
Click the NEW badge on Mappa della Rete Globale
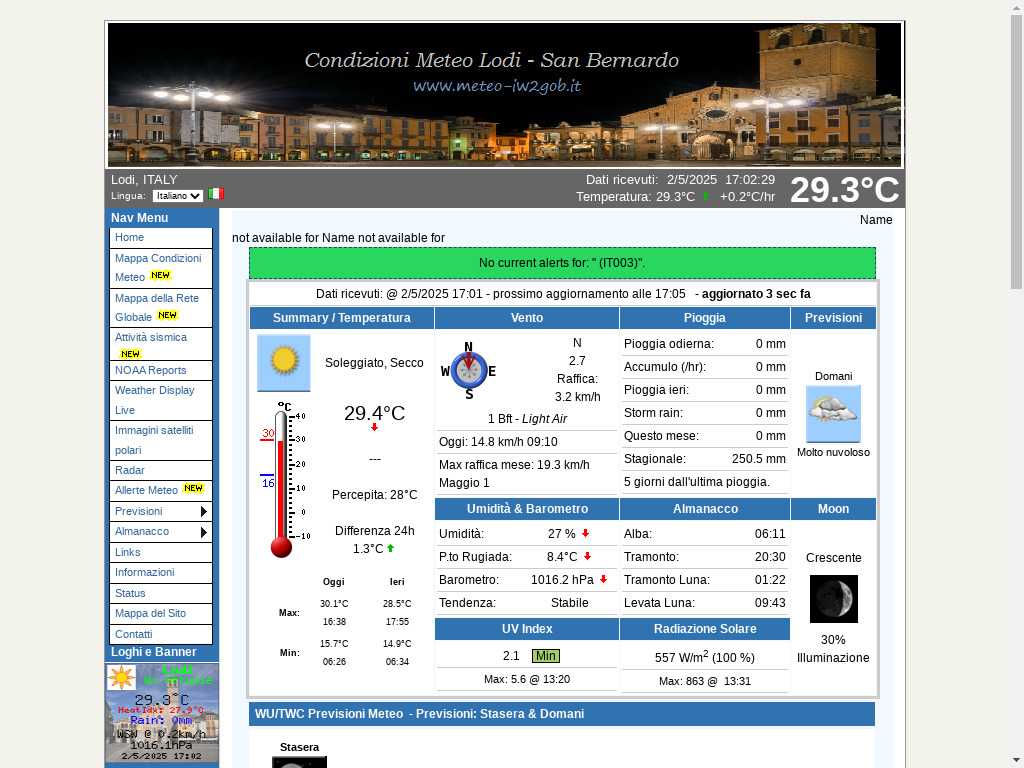coord(167,315)
